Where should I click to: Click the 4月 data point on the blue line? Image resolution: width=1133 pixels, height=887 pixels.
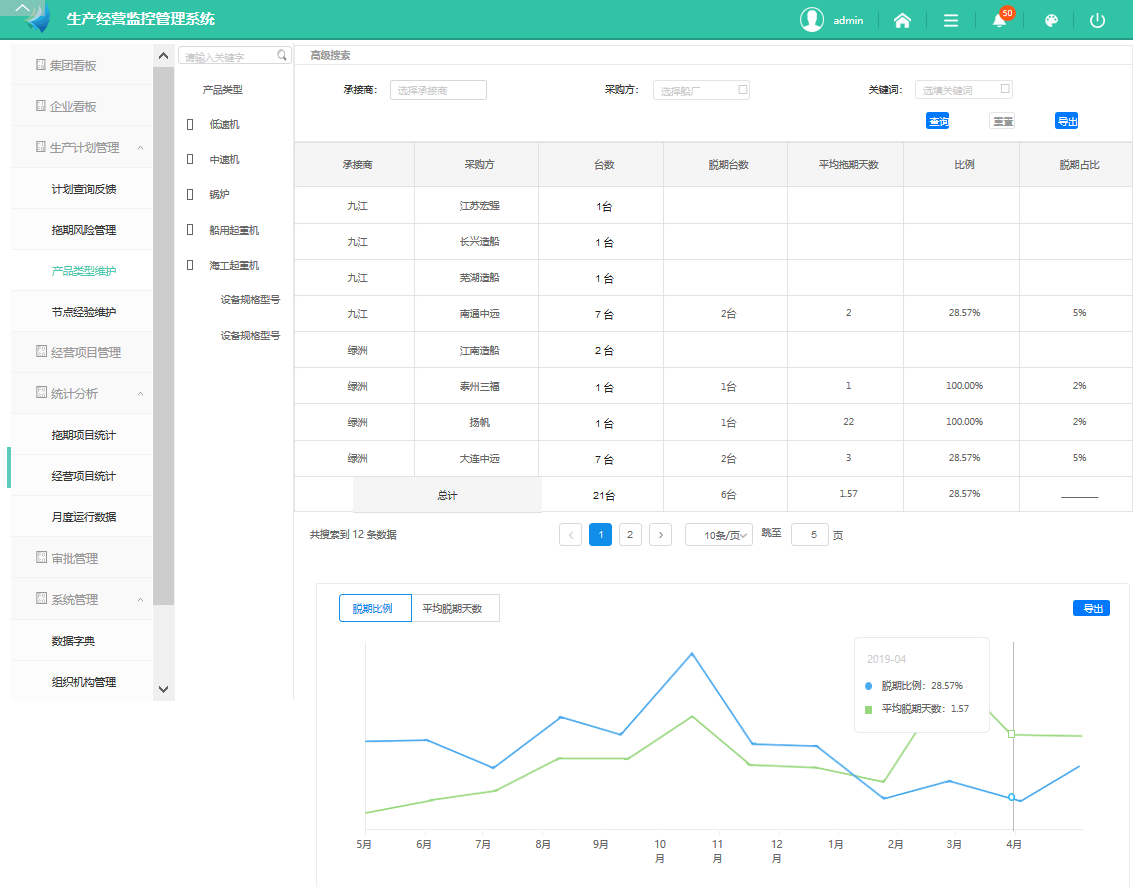point(1011,797)
